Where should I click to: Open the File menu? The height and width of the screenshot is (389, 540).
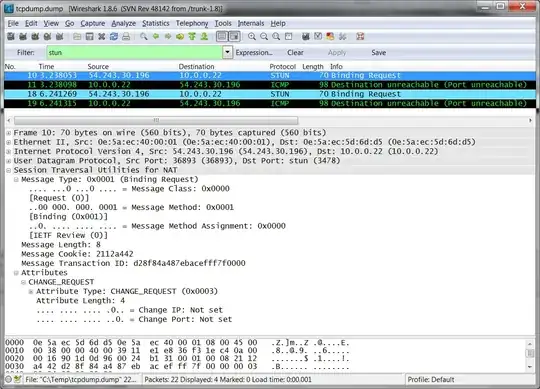[13, 23]
